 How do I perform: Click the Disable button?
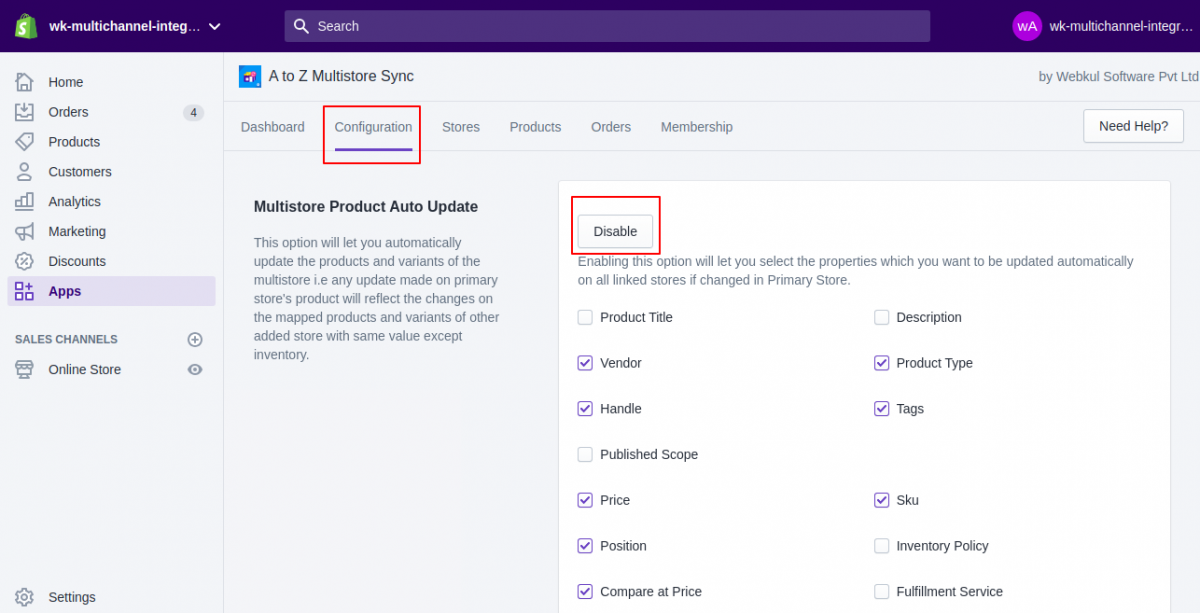point(615,231)
